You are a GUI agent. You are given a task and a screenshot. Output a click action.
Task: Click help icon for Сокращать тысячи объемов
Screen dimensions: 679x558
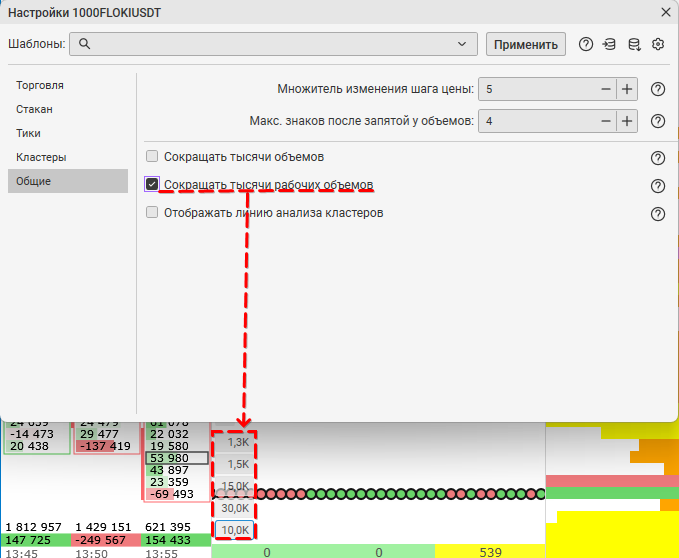click(x=658, y=158)
